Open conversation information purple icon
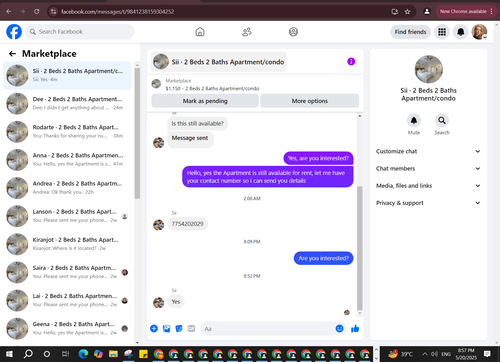The width and height of the screenshot is (500, 362). [x=351, y=61]
